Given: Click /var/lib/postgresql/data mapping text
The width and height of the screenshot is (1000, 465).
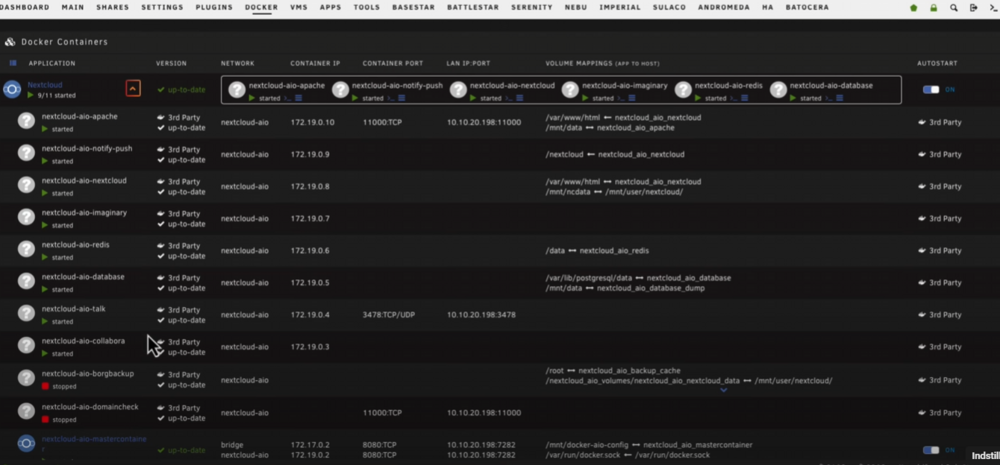Looking at the screenshot, I should pos(638,278).
